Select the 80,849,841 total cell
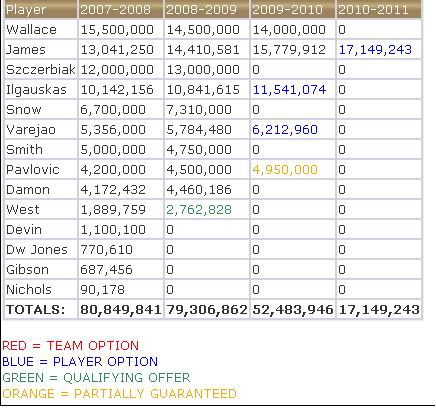 121,310
